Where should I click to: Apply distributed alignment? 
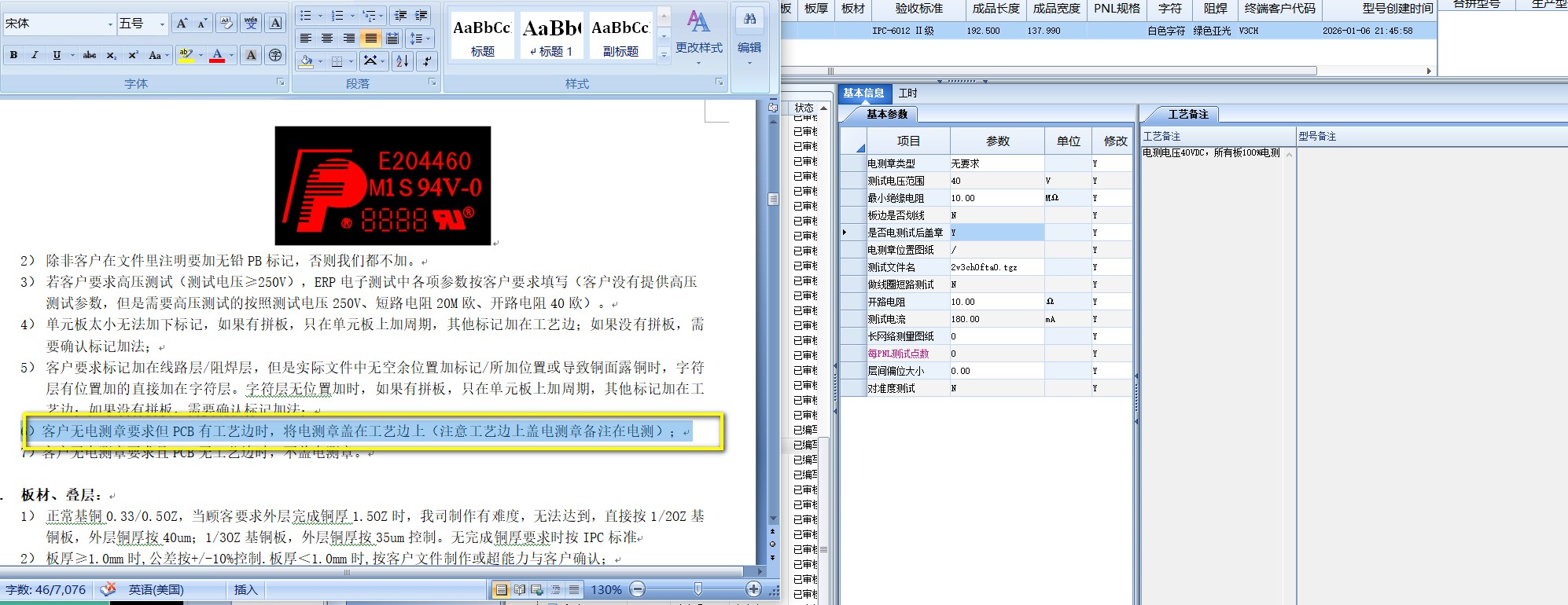point(392,38)
